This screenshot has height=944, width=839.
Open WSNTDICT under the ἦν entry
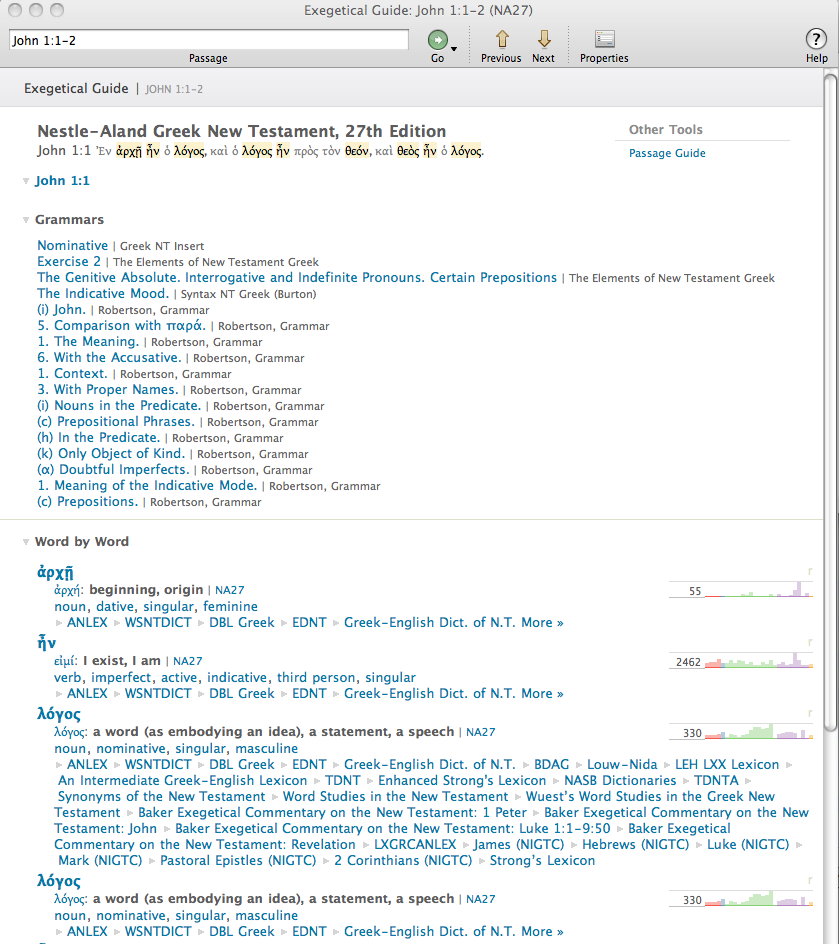158,694
